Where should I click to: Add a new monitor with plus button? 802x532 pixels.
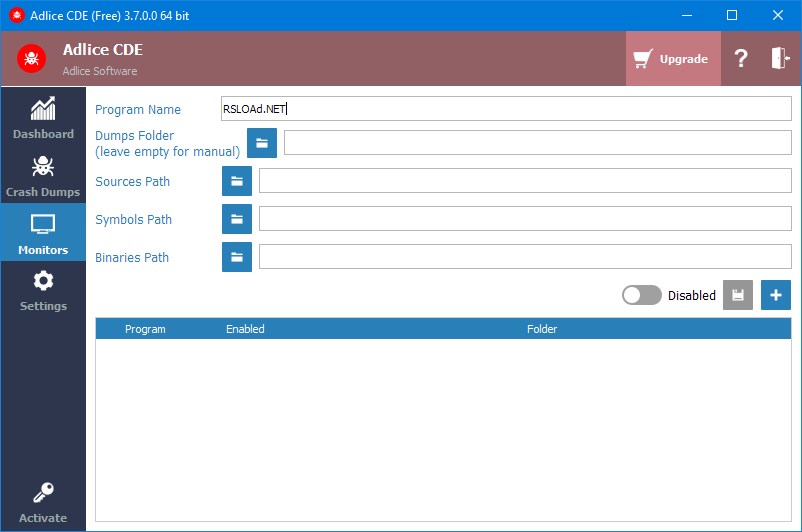[776, 295]
